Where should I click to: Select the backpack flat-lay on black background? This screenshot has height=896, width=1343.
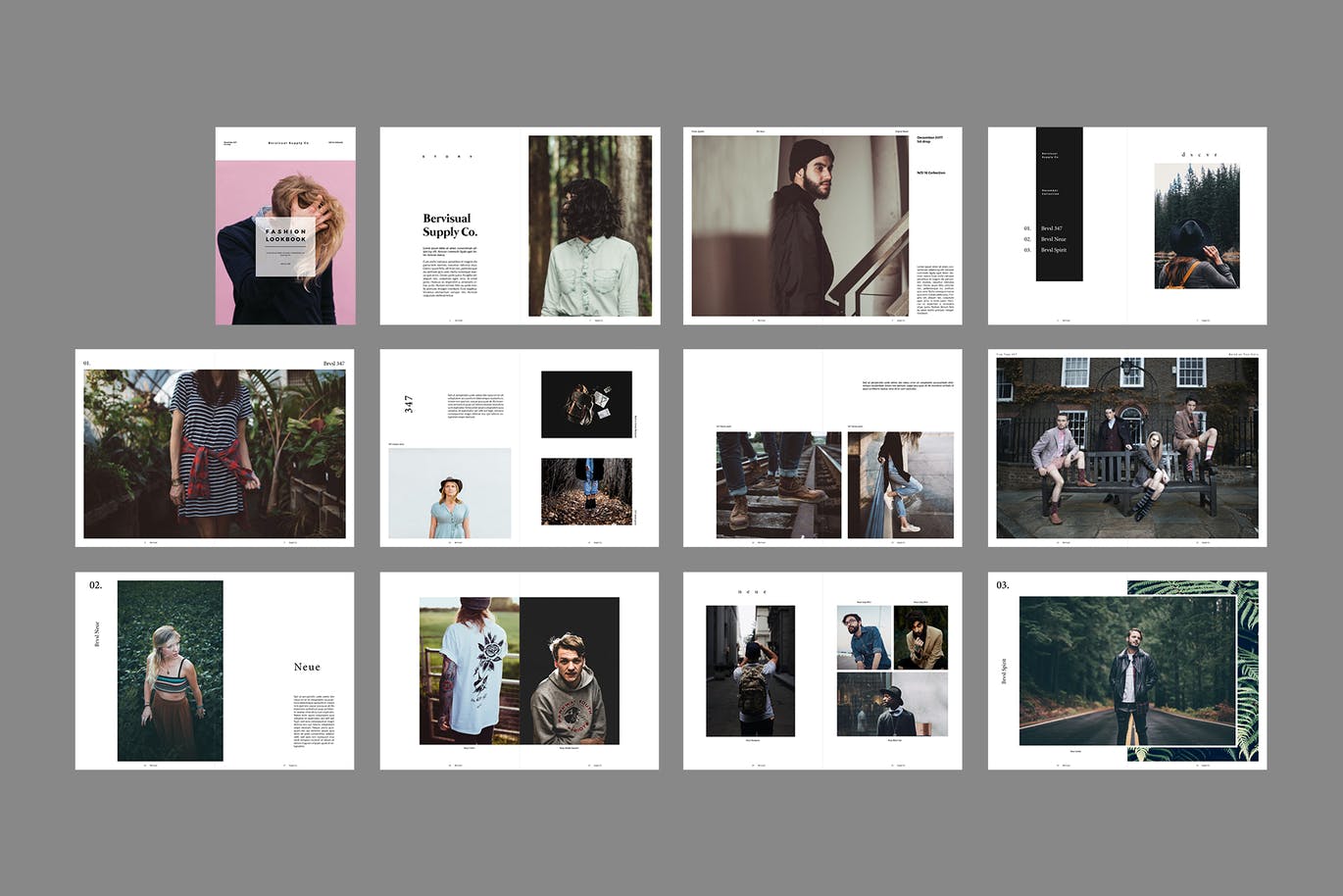586,404
